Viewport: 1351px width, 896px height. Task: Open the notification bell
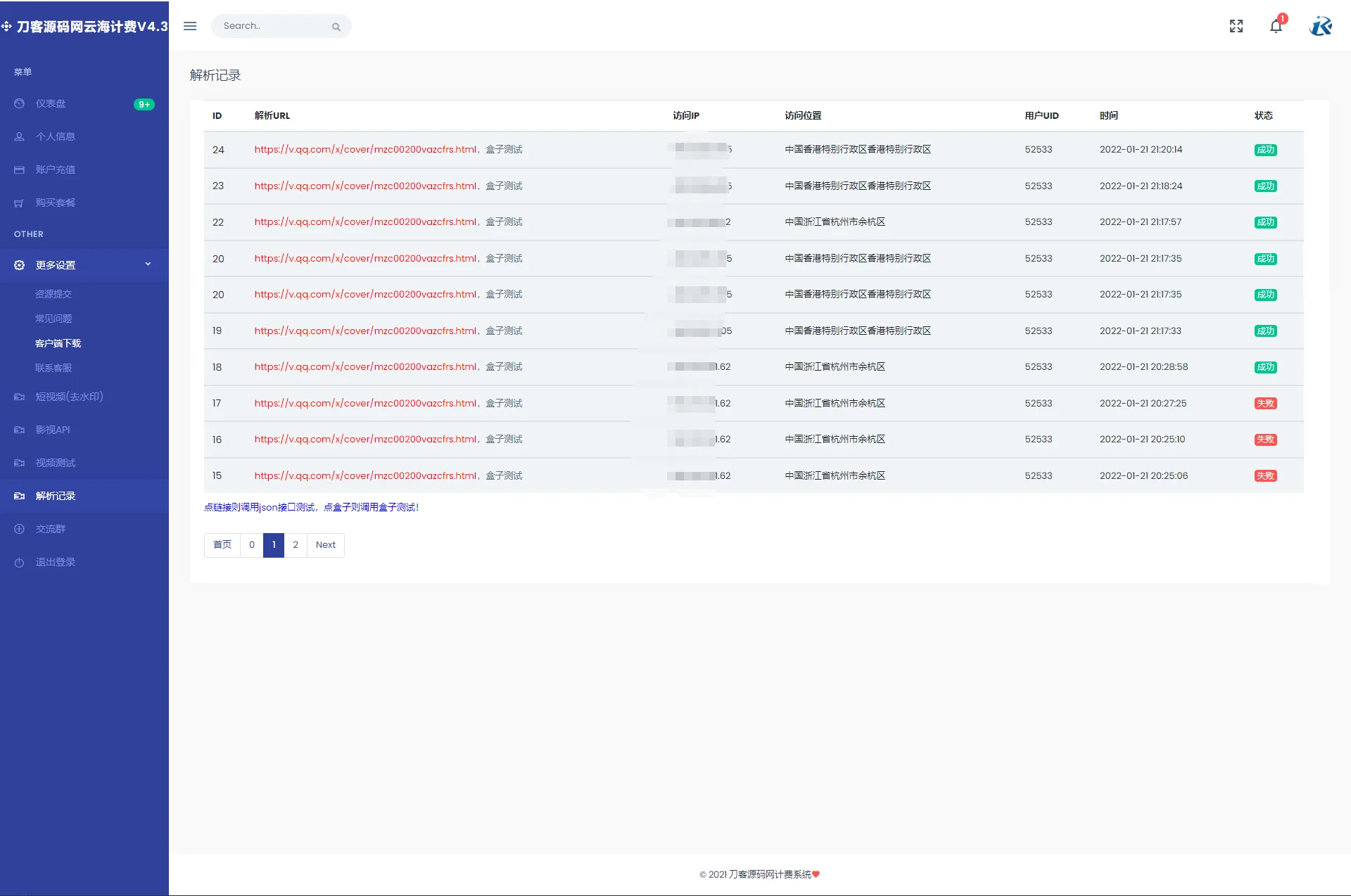pos(1276,27)
